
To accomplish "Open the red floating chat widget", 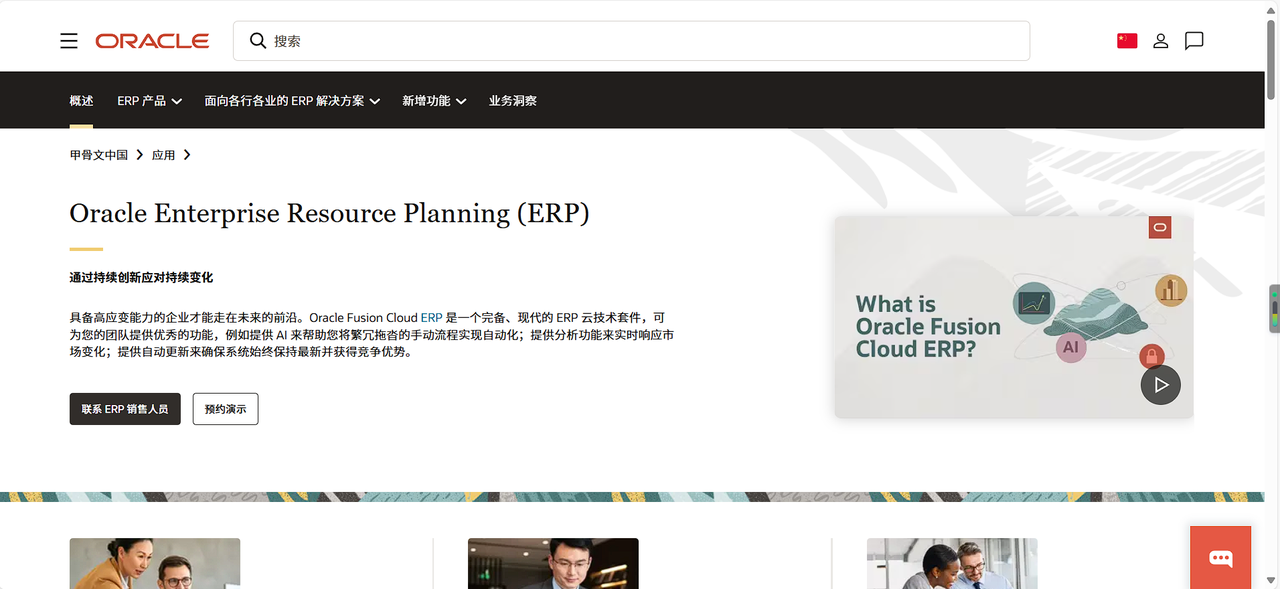I will point(1221,558).
